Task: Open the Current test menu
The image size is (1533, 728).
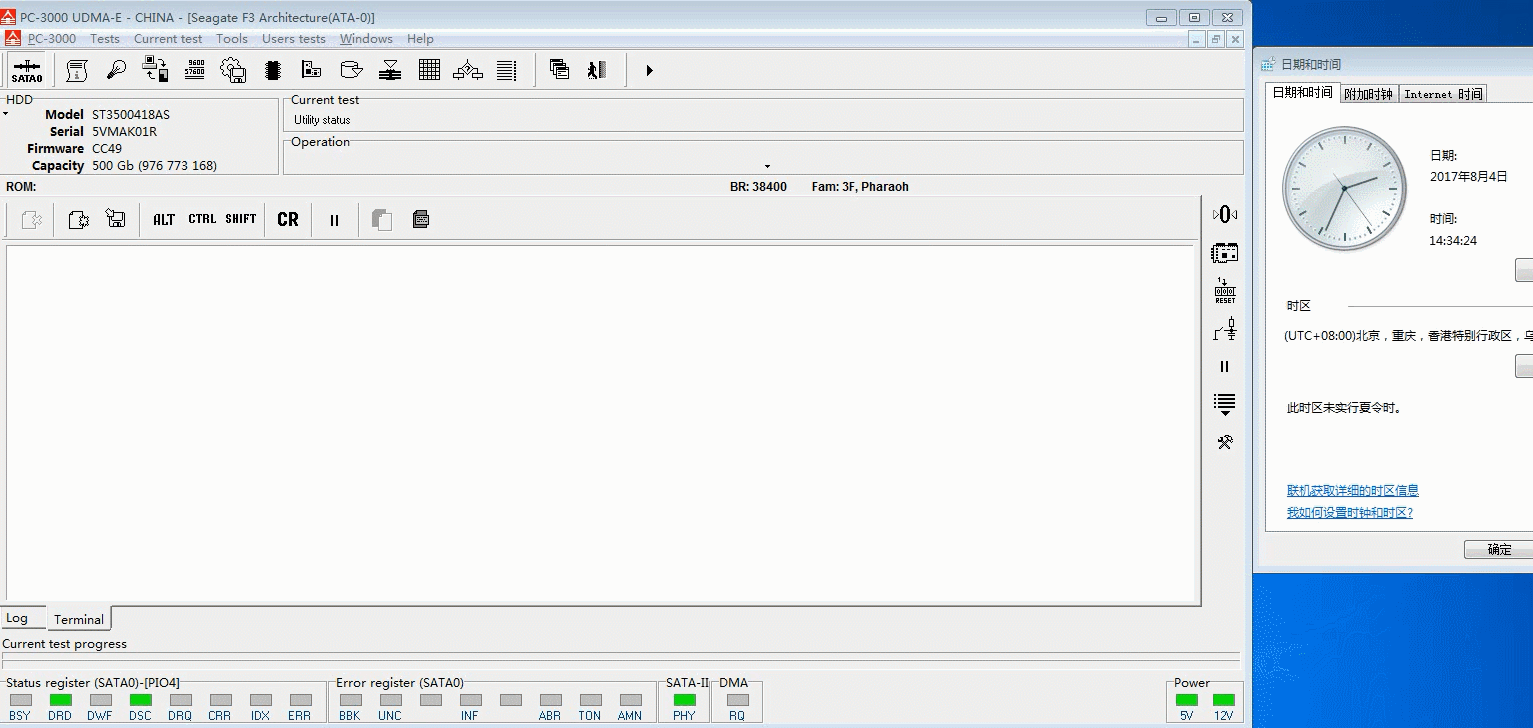Action: 168,39
